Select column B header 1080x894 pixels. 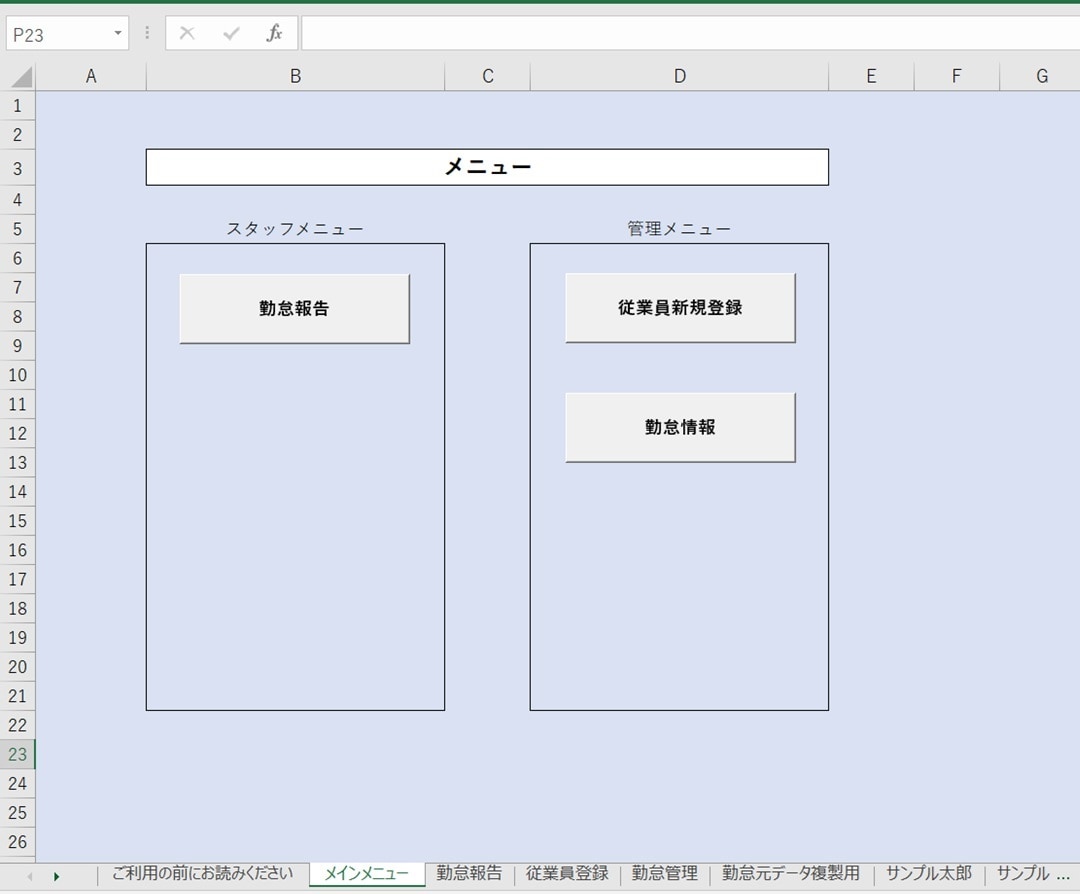[x=295, y=76]
